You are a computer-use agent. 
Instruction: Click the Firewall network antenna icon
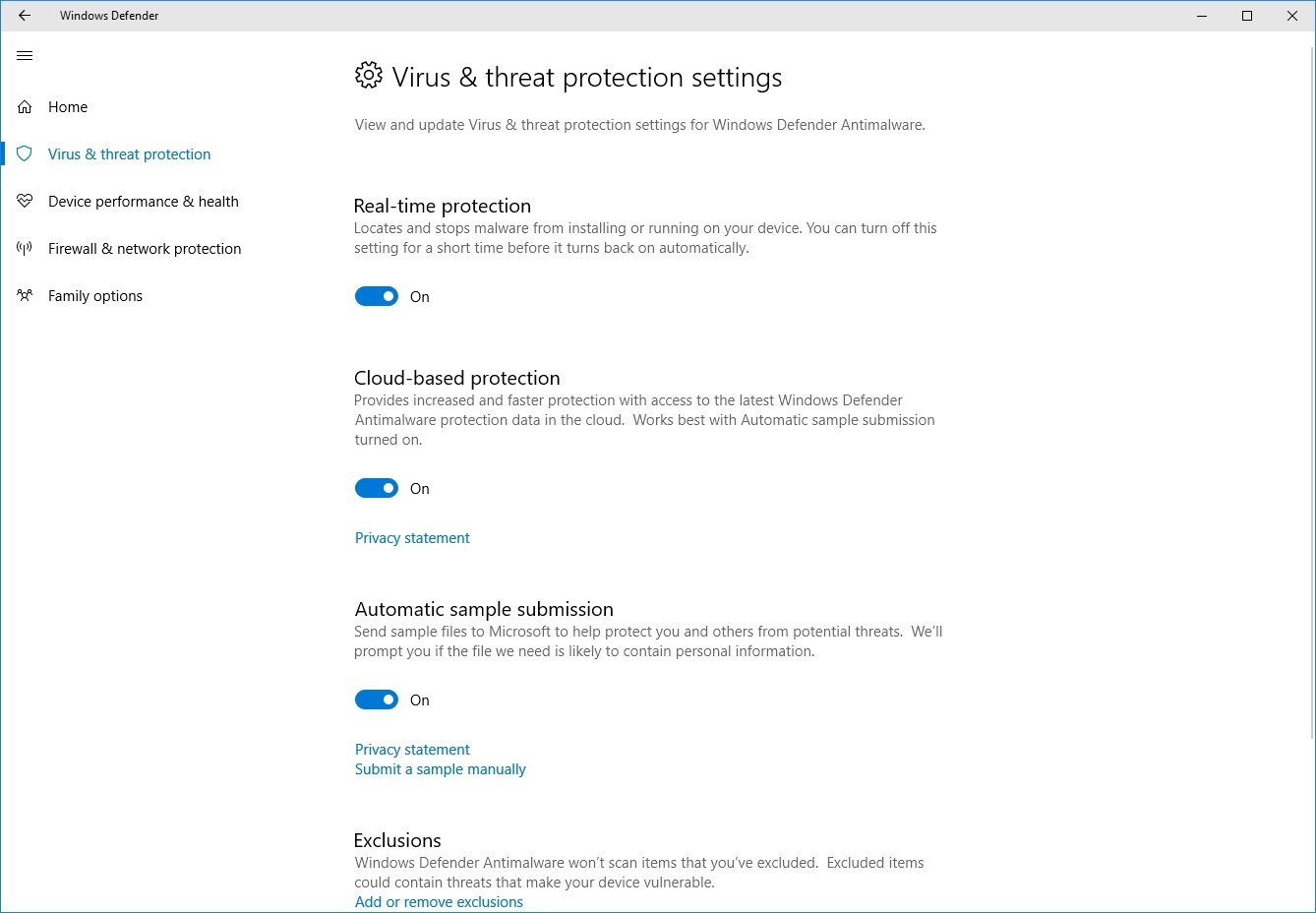pos(25,249)
